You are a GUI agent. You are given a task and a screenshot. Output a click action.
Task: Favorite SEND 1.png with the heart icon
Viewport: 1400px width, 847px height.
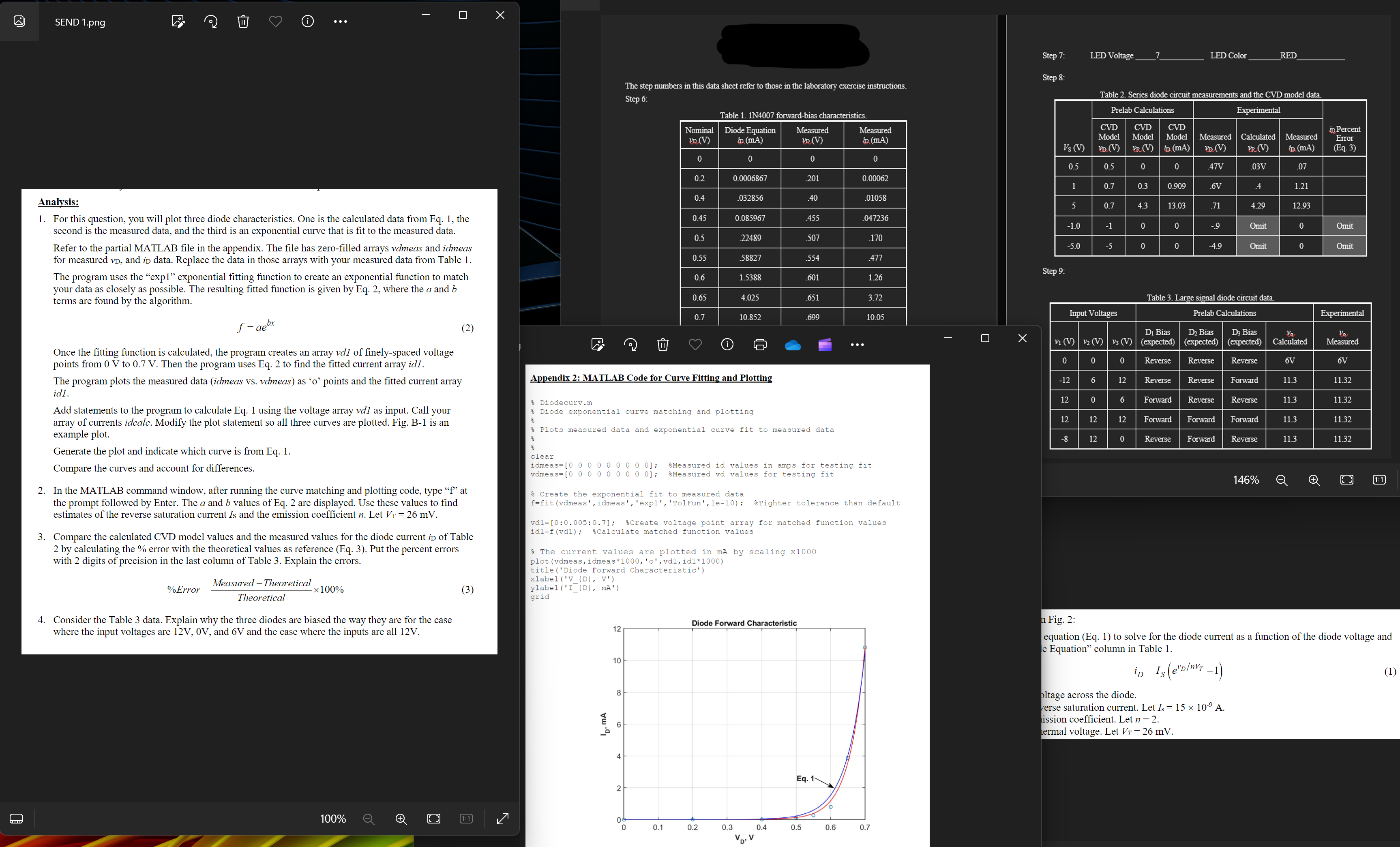click(x=276, y=21)
